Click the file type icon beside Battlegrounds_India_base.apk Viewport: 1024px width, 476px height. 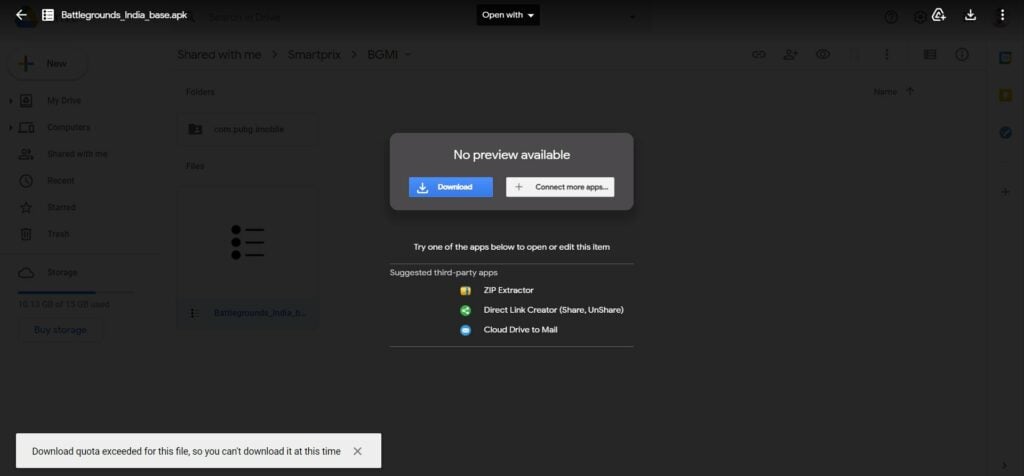(x=48, y=14)
